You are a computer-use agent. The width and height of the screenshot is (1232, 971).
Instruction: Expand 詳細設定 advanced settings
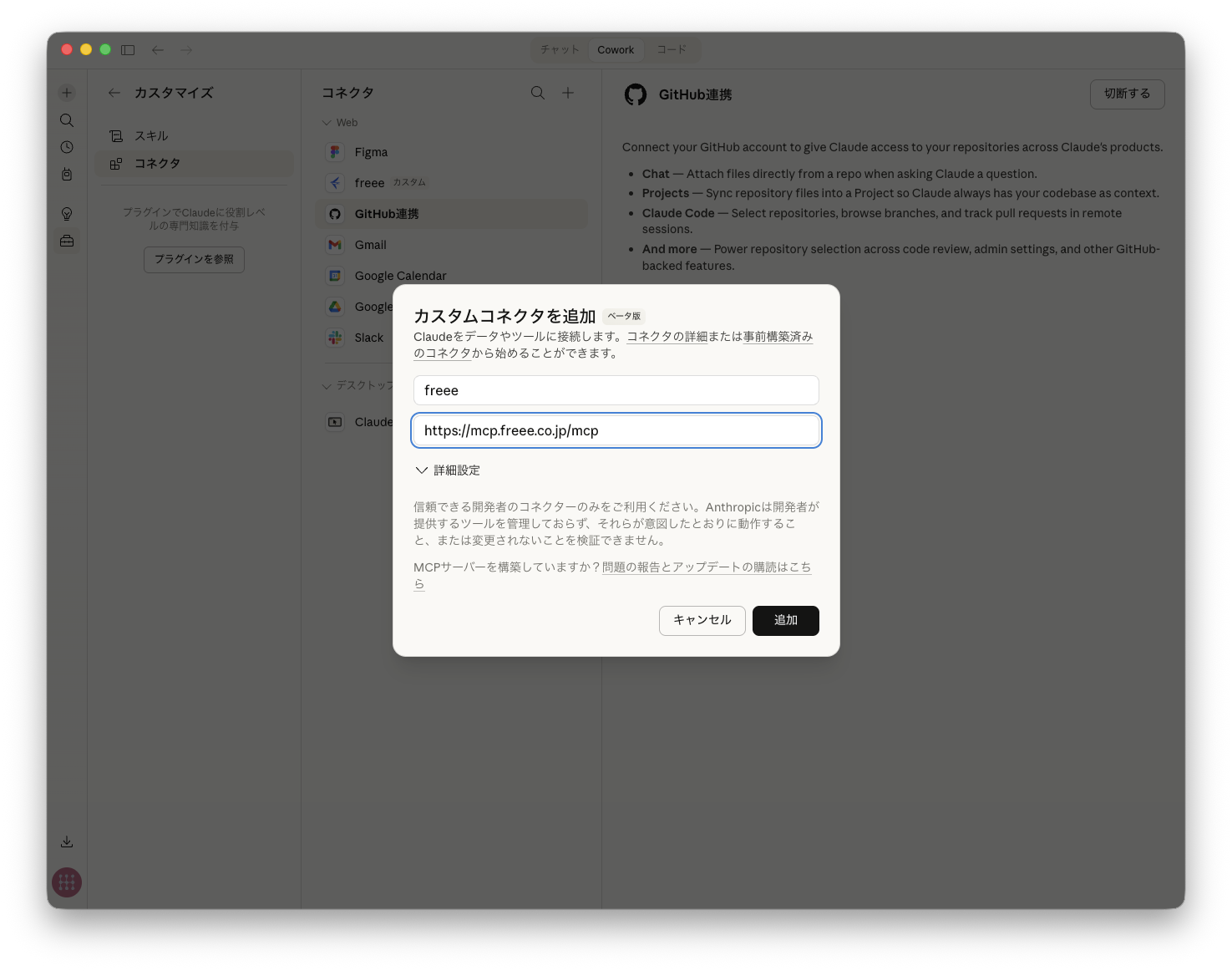tap(448, 470)
